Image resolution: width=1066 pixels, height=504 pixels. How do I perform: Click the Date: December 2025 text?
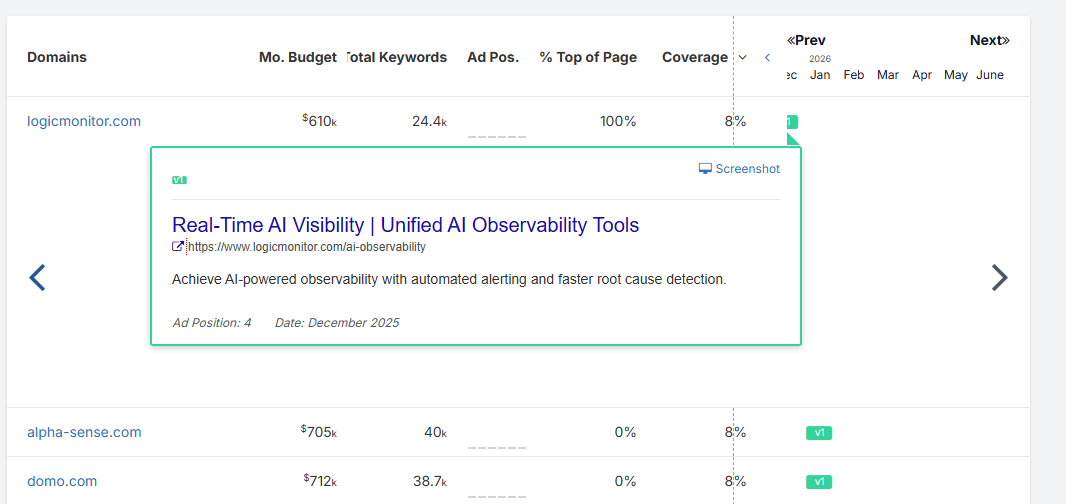[x=337, y=322]
